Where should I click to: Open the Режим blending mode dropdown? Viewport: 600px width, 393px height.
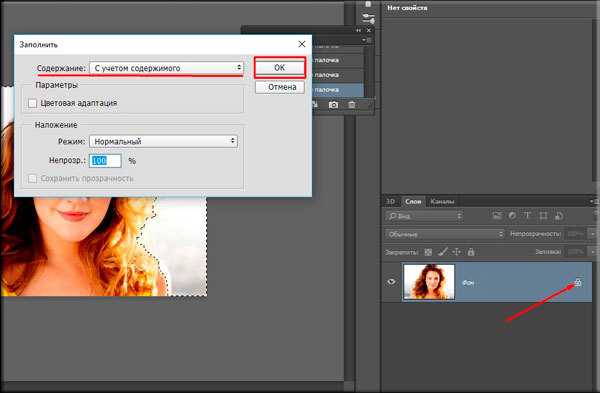click(x=163, y=141)
